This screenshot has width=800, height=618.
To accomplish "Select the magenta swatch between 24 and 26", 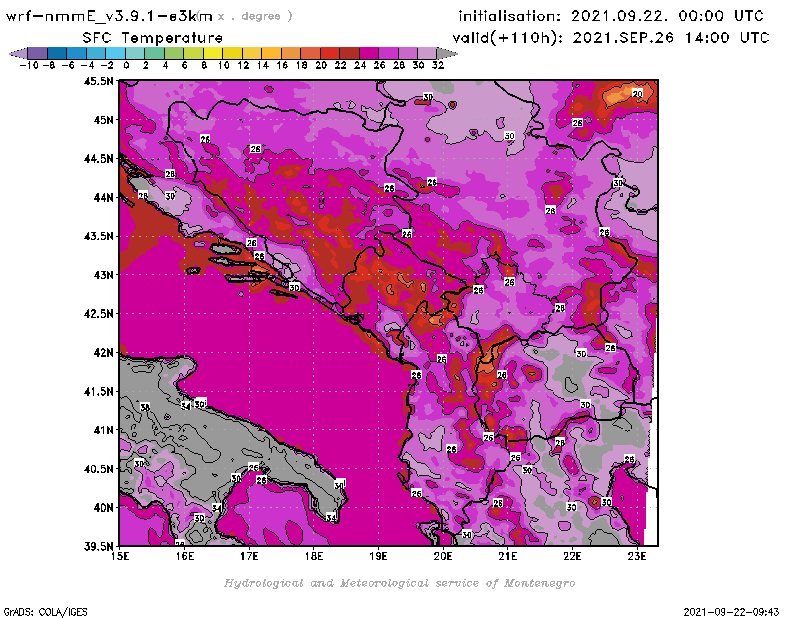I will [x=368, y=53].
